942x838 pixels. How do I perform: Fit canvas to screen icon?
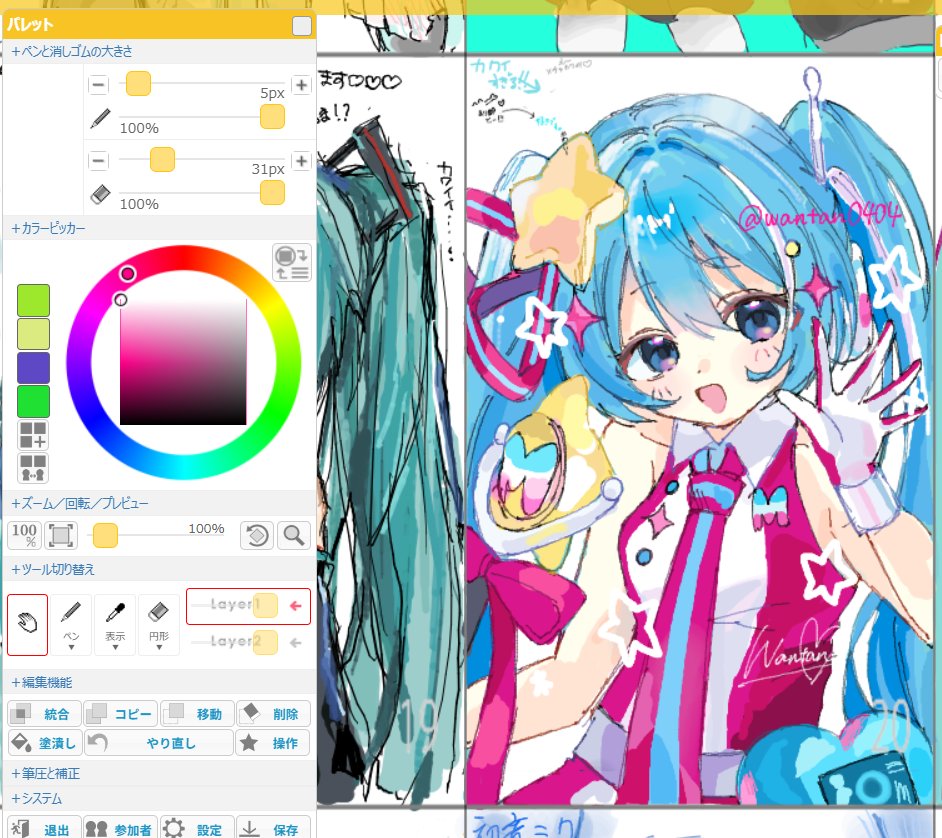point(61,535)
